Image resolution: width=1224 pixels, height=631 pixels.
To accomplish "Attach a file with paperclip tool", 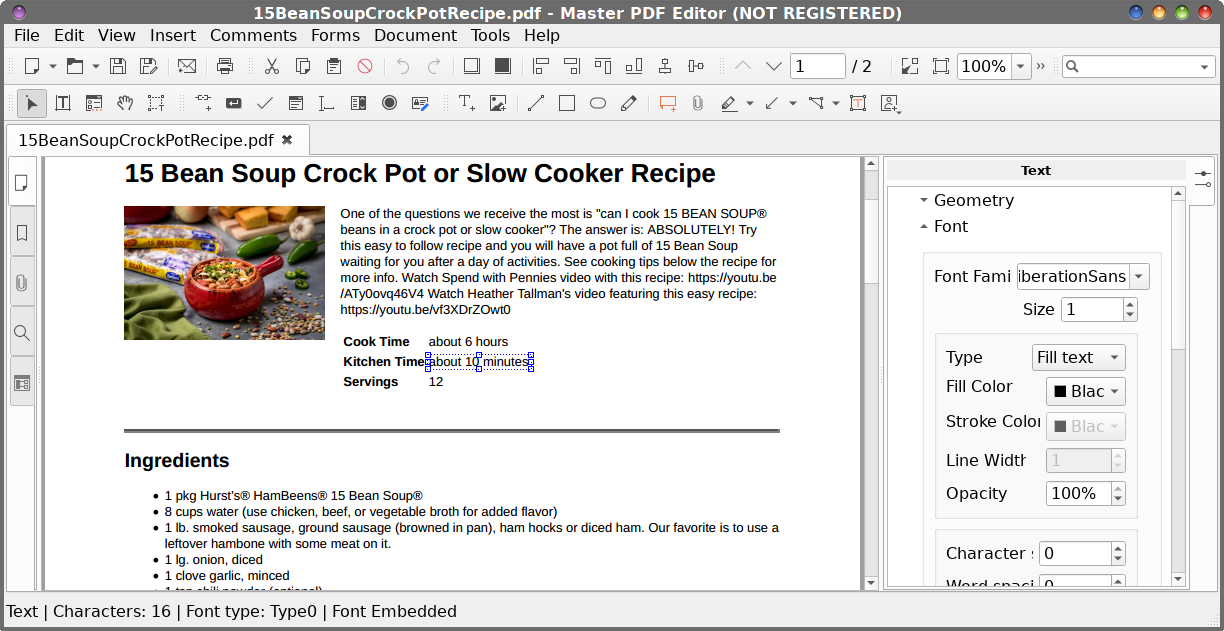I will [698, 103].
